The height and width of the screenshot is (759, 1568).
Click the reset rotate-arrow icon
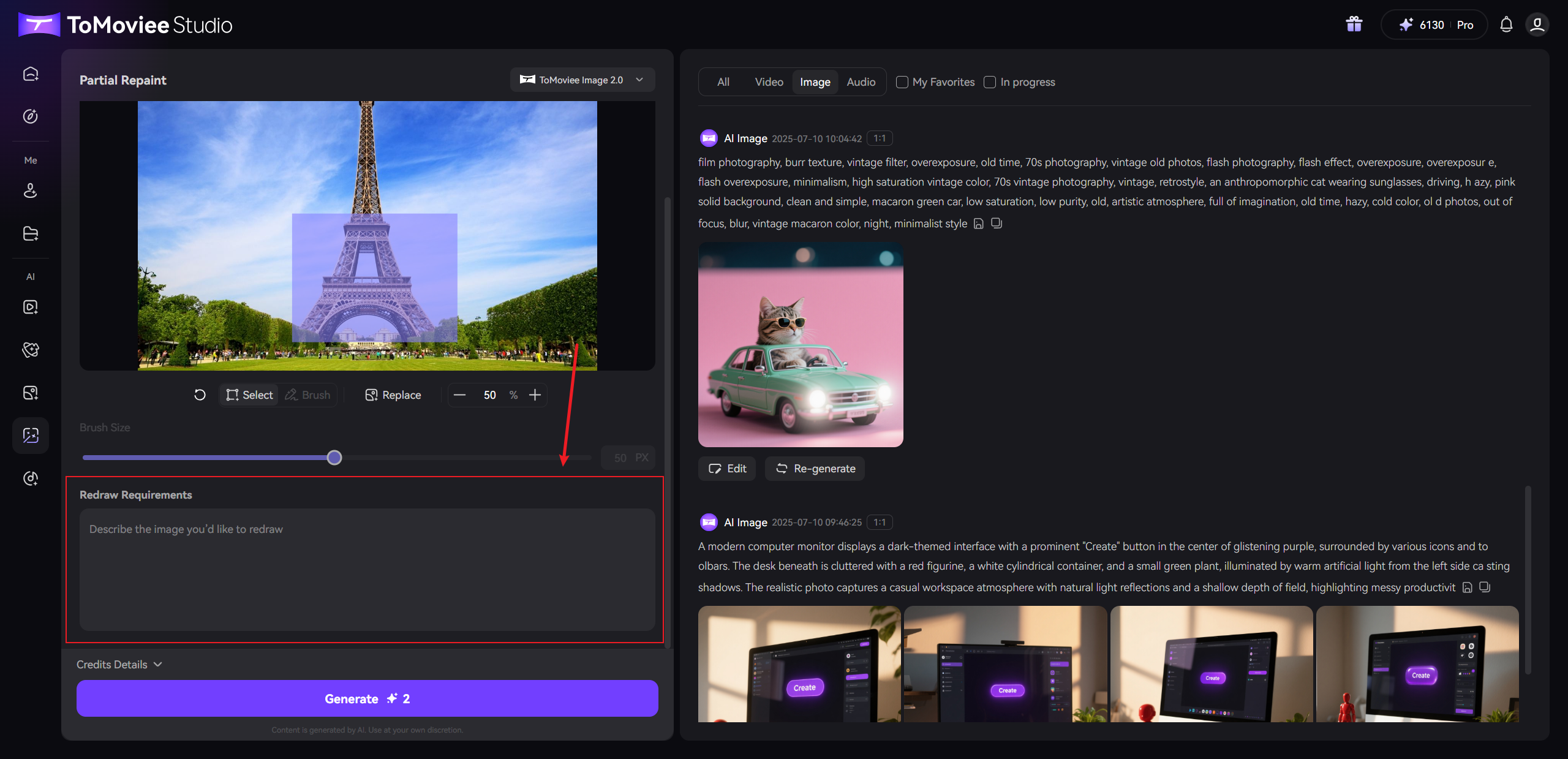coord(200,395)
